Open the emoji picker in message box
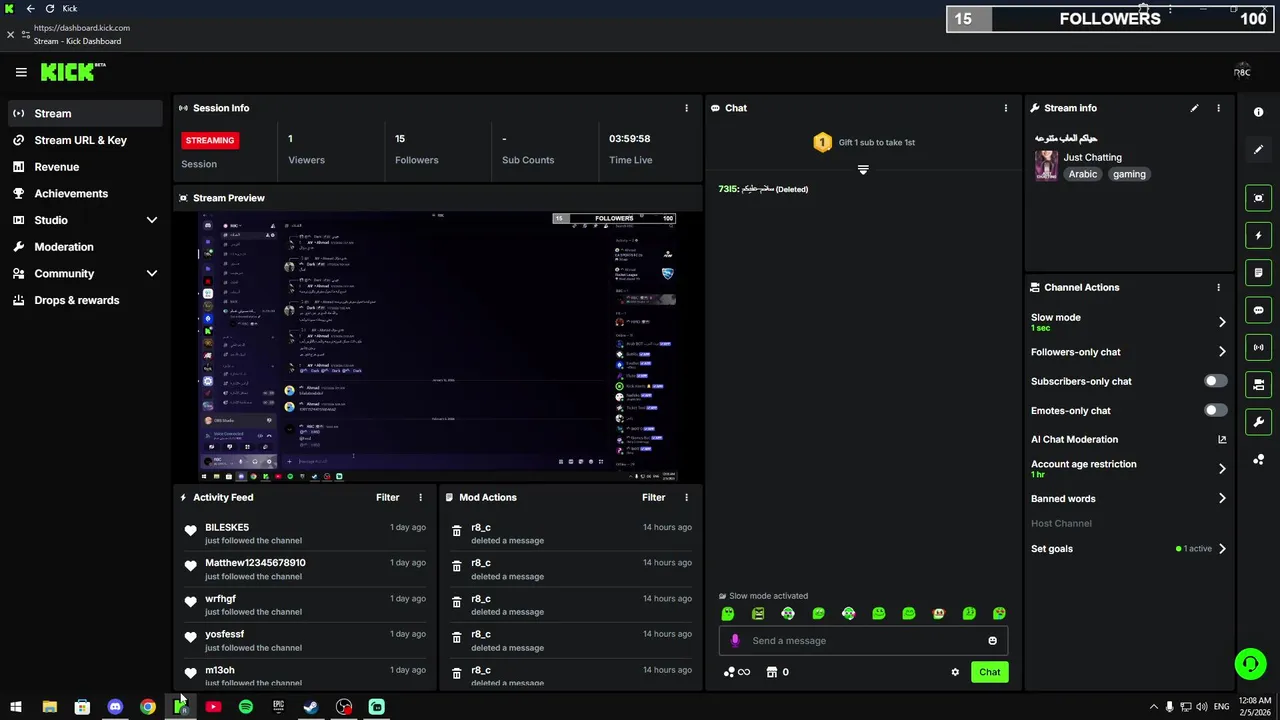 coord(992,641)
